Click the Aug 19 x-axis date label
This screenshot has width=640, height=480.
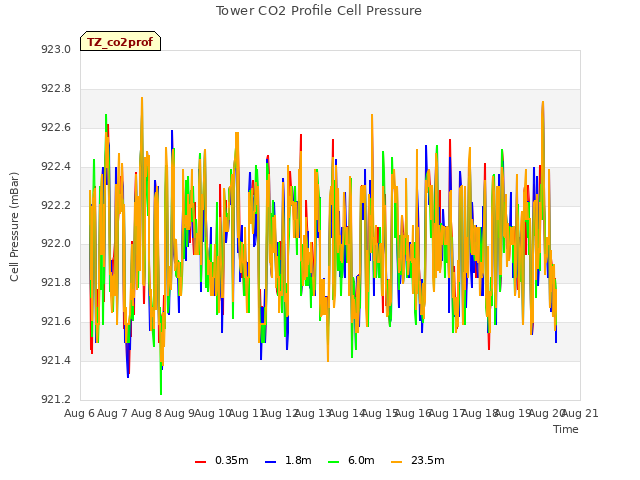click(513, 413)
